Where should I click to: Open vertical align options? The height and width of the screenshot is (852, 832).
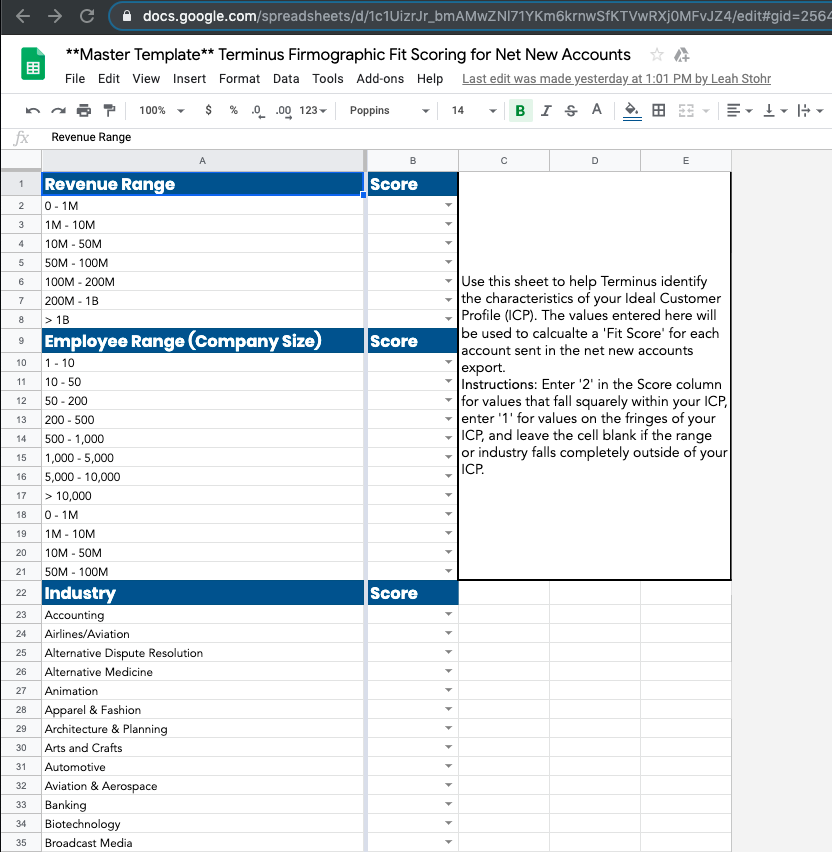pyautogui.click(x=775, y=111)
